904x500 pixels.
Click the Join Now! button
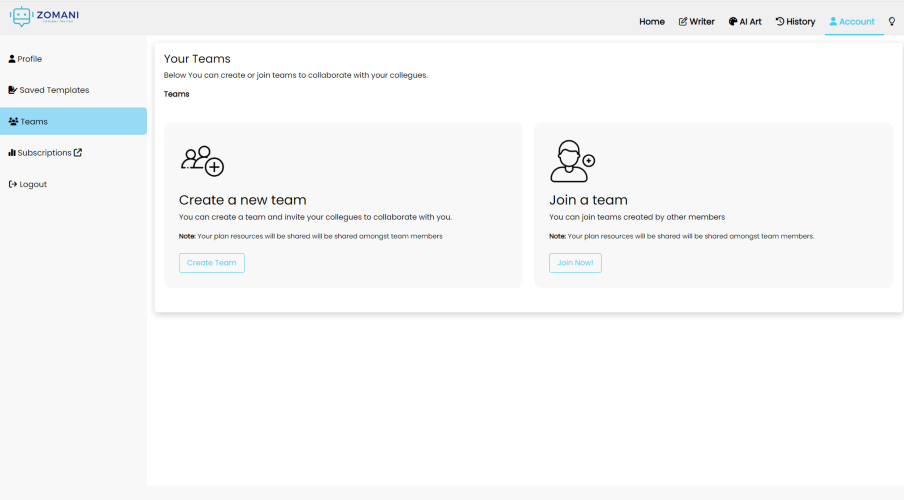(x=575, y=263)
